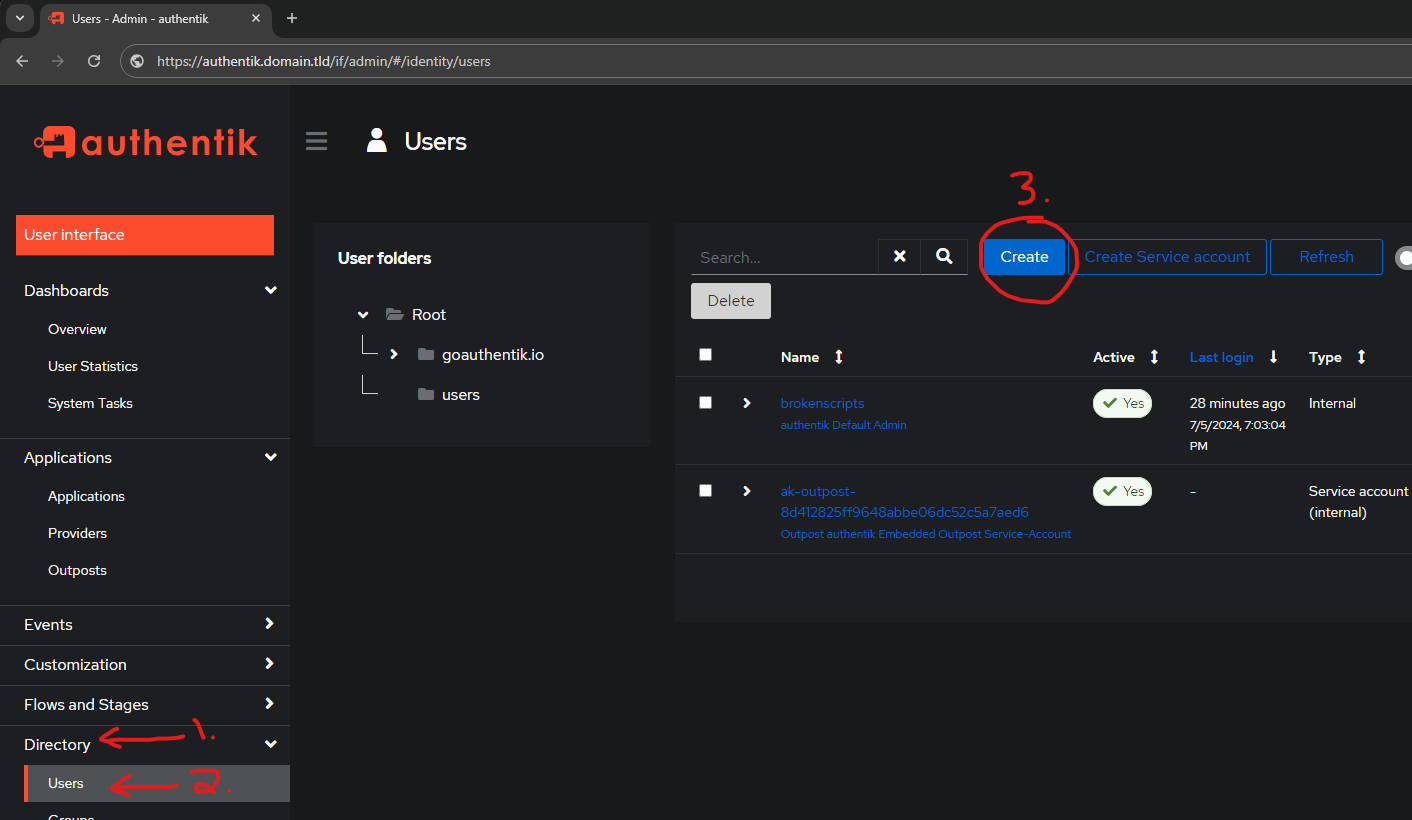Open browser tab search dropdown arrow

point(19,18)
